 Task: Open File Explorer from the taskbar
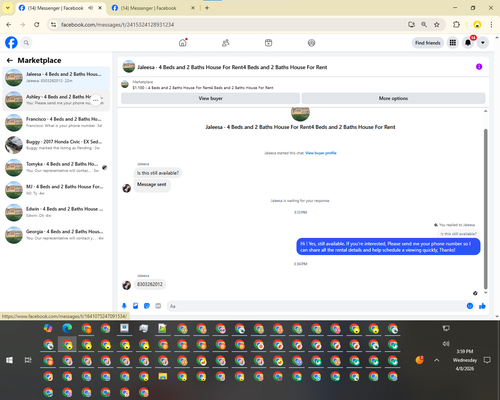coord(163,377)
